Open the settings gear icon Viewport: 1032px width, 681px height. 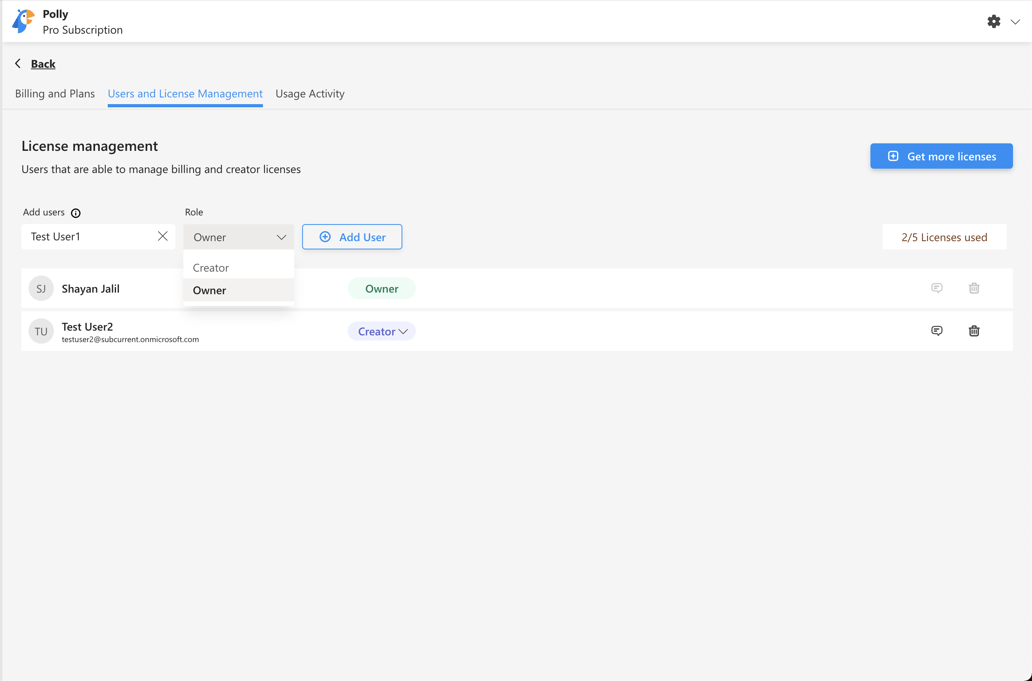tap(994, 20)
